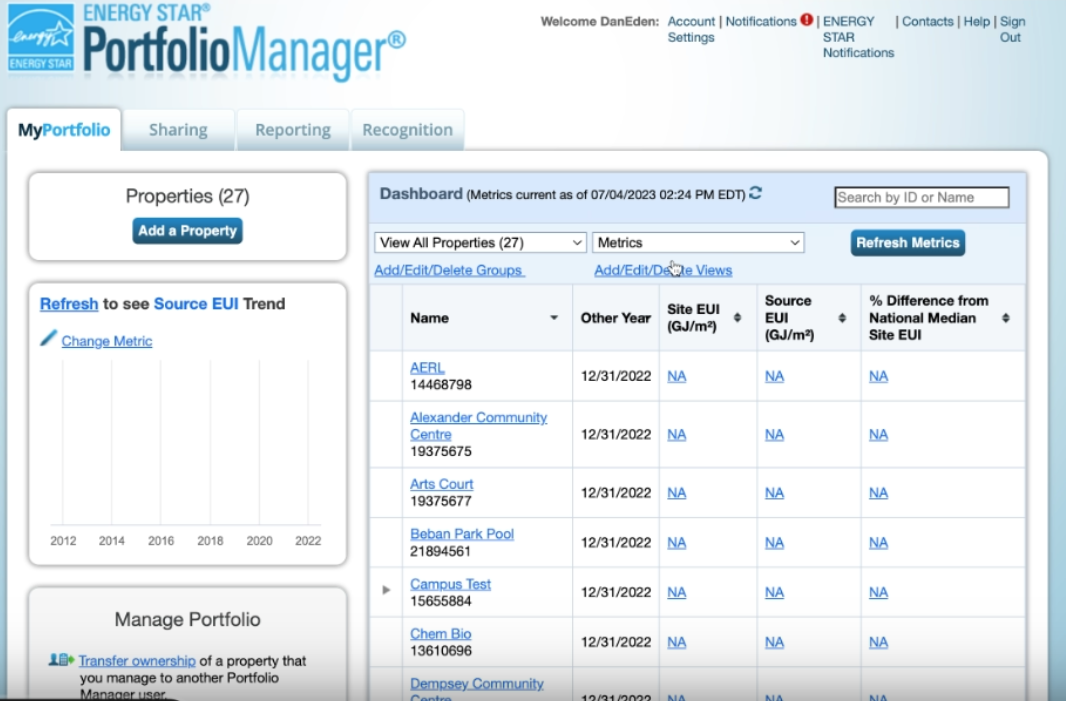Image resolution: width=1066 pixels, height=701 pixels.
Task: Click Add/Edit/Delete Groups link
Action: pyautogui.click(x=449, y=270)
